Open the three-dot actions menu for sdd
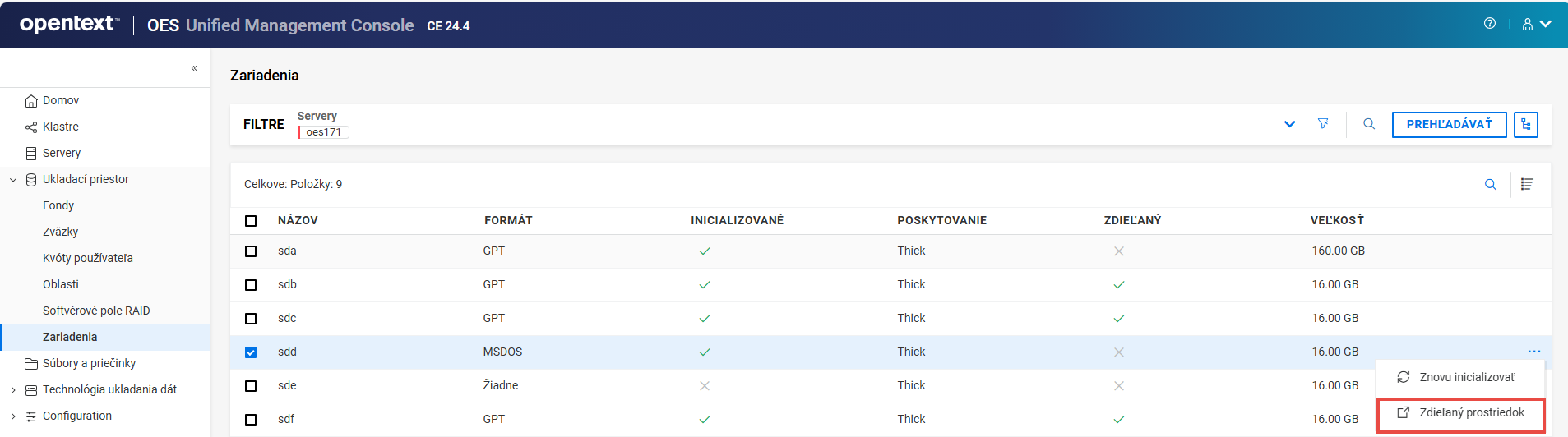 [x=1534, y=352]
